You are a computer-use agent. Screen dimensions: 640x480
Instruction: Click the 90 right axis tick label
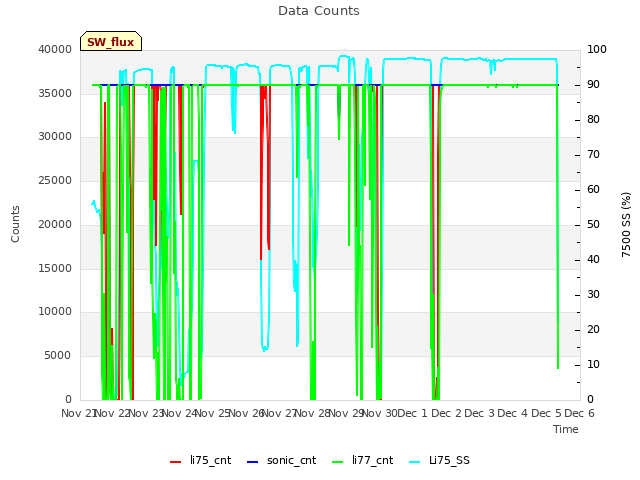(593, 84)
